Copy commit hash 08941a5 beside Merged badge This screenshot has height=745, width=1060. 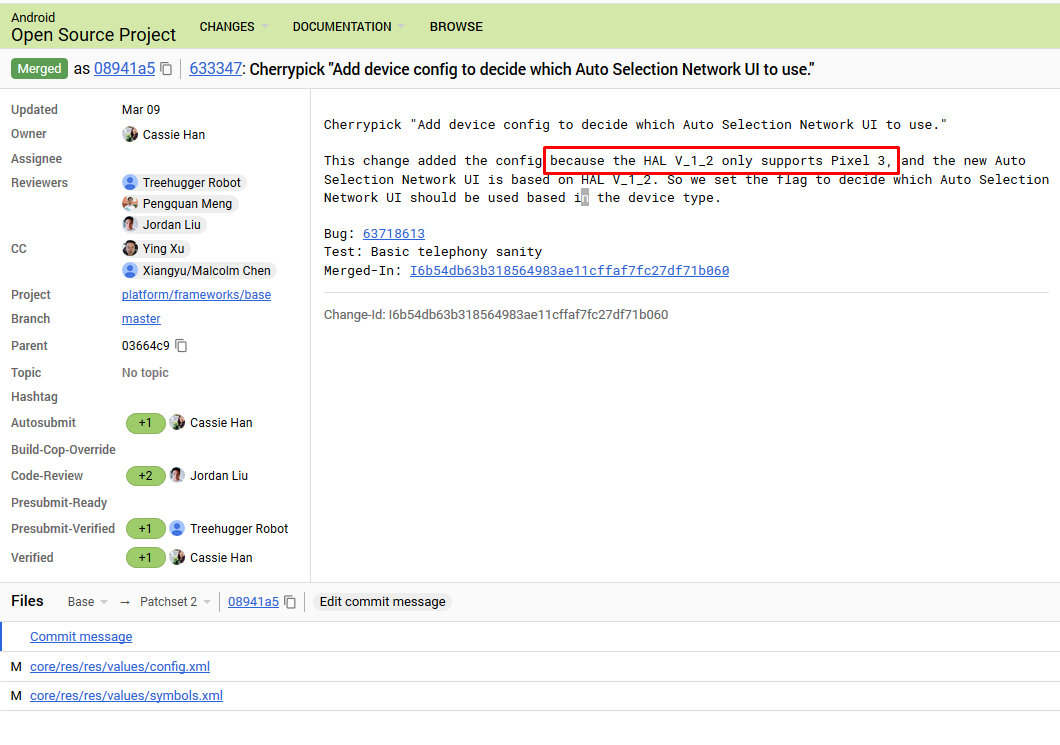coord(166,69)
